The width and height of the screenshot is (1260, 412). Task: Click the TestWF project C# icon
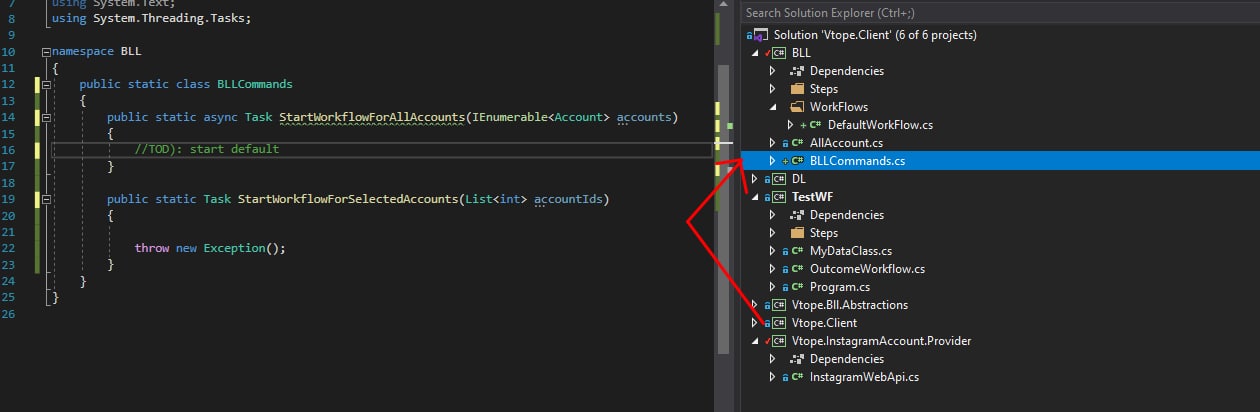coord(779,197)
